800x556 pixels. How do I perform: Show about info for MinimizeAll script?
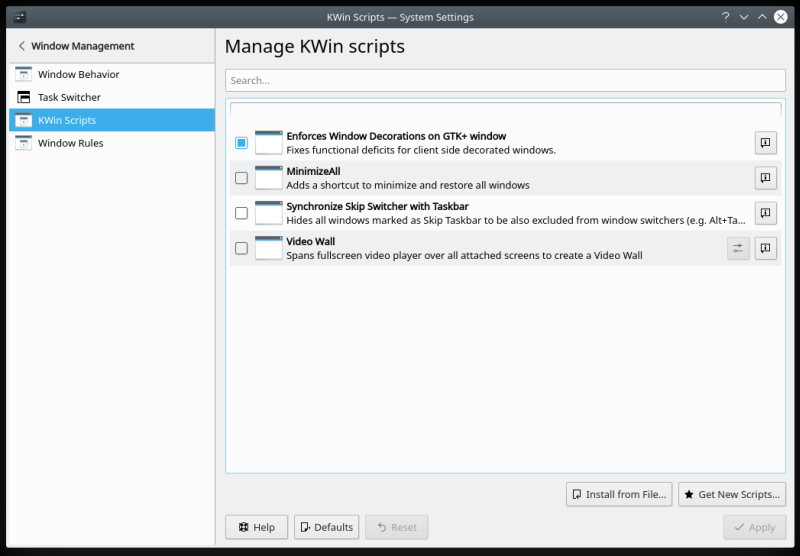tap(765, 178)
